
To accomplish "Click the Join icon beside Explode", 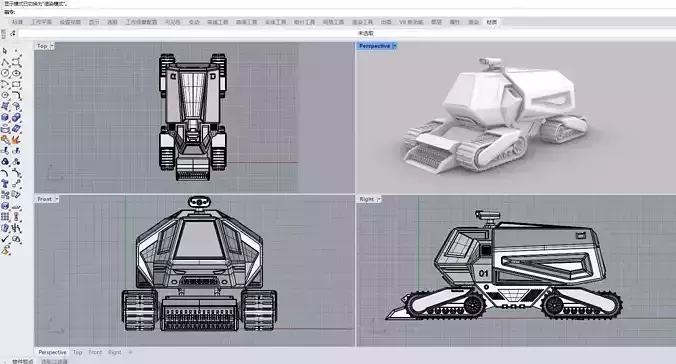I will tap(5, 139).
